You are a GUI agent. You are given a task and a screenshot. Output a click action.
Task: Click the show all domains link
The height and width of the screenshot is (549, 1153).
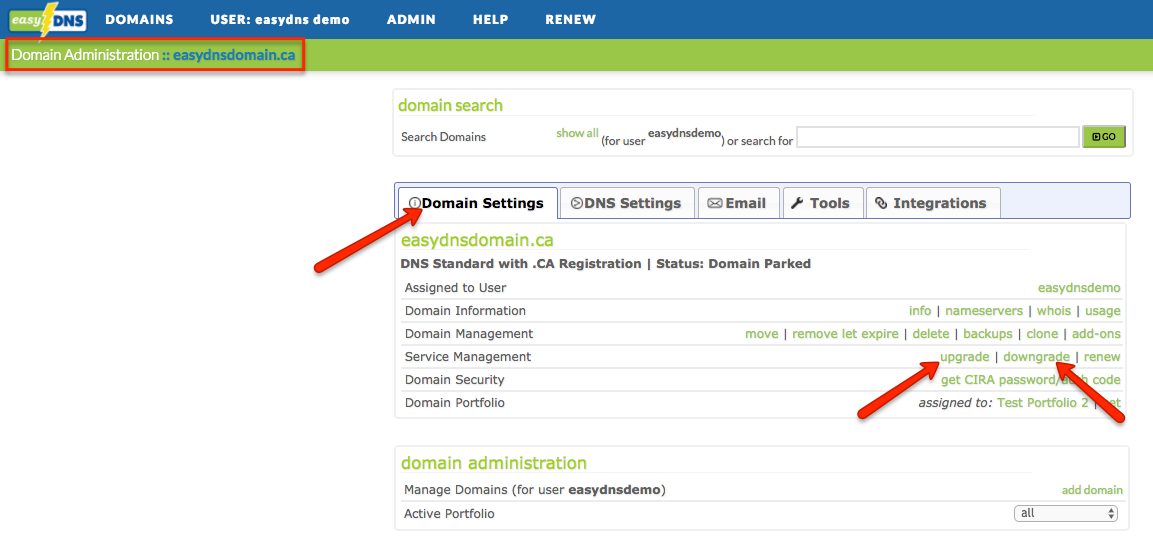(x=577, y=133)
